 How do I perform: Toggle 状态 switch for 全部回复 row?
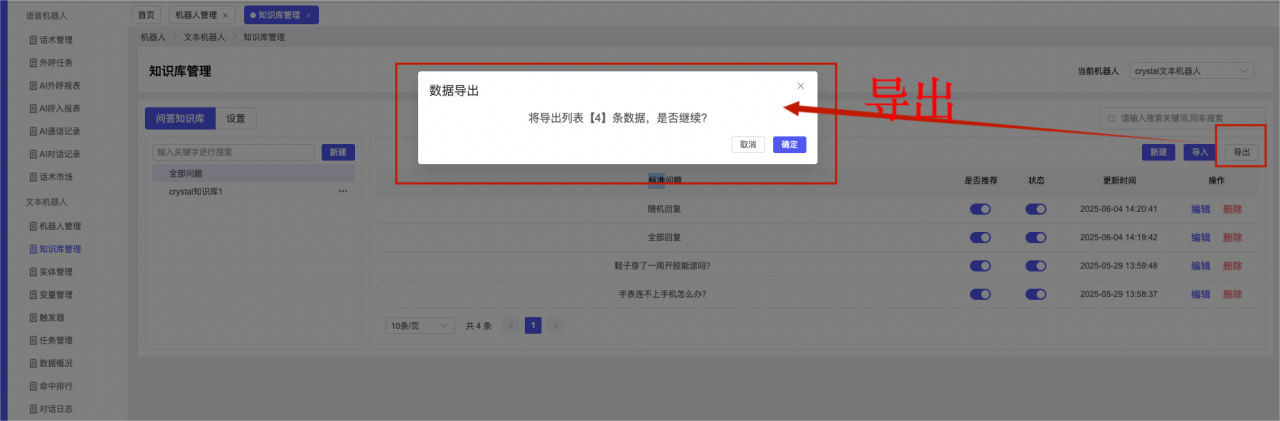click(1035, 238)
